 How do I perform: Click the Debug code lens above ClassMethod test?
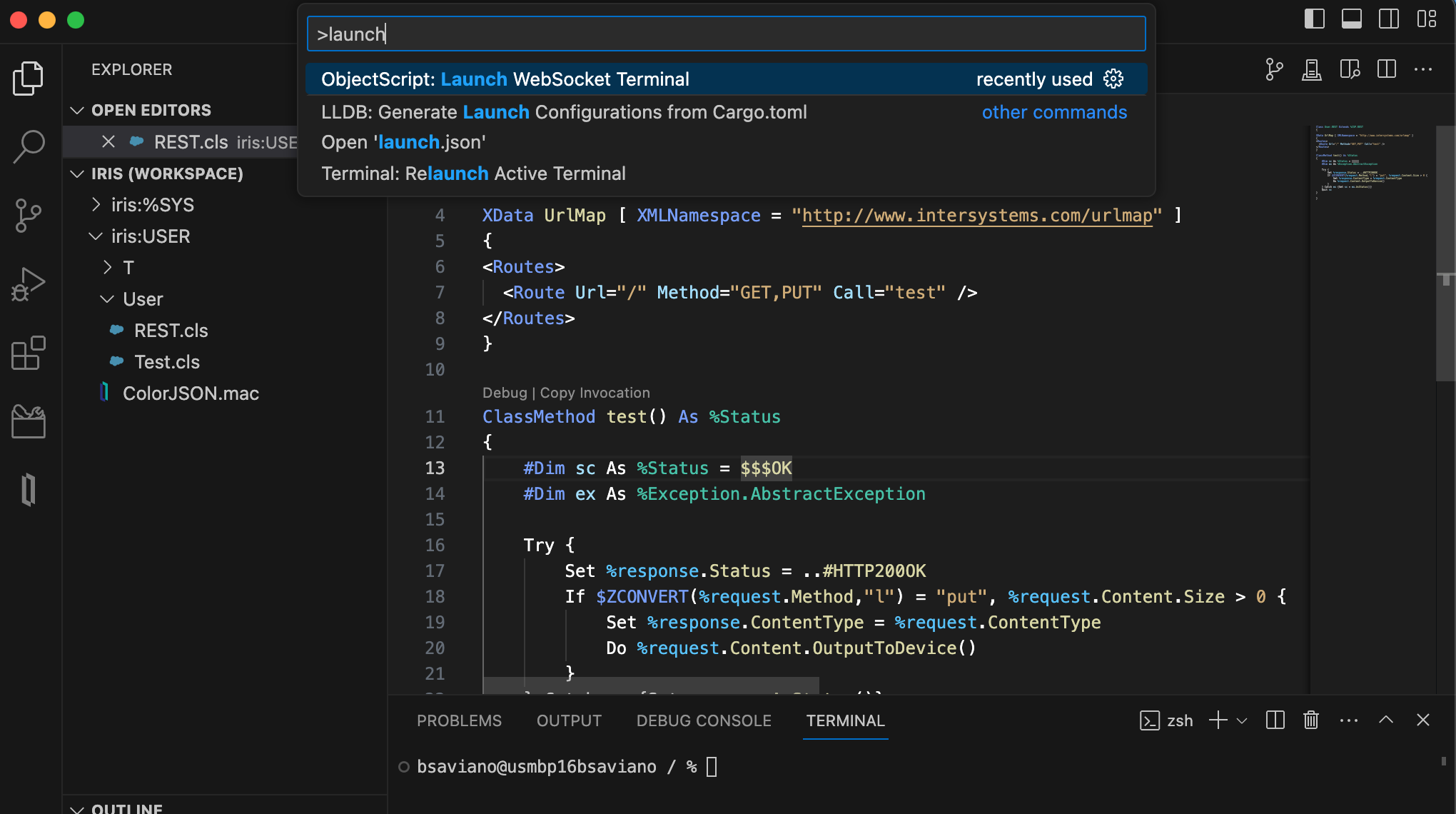505,393
